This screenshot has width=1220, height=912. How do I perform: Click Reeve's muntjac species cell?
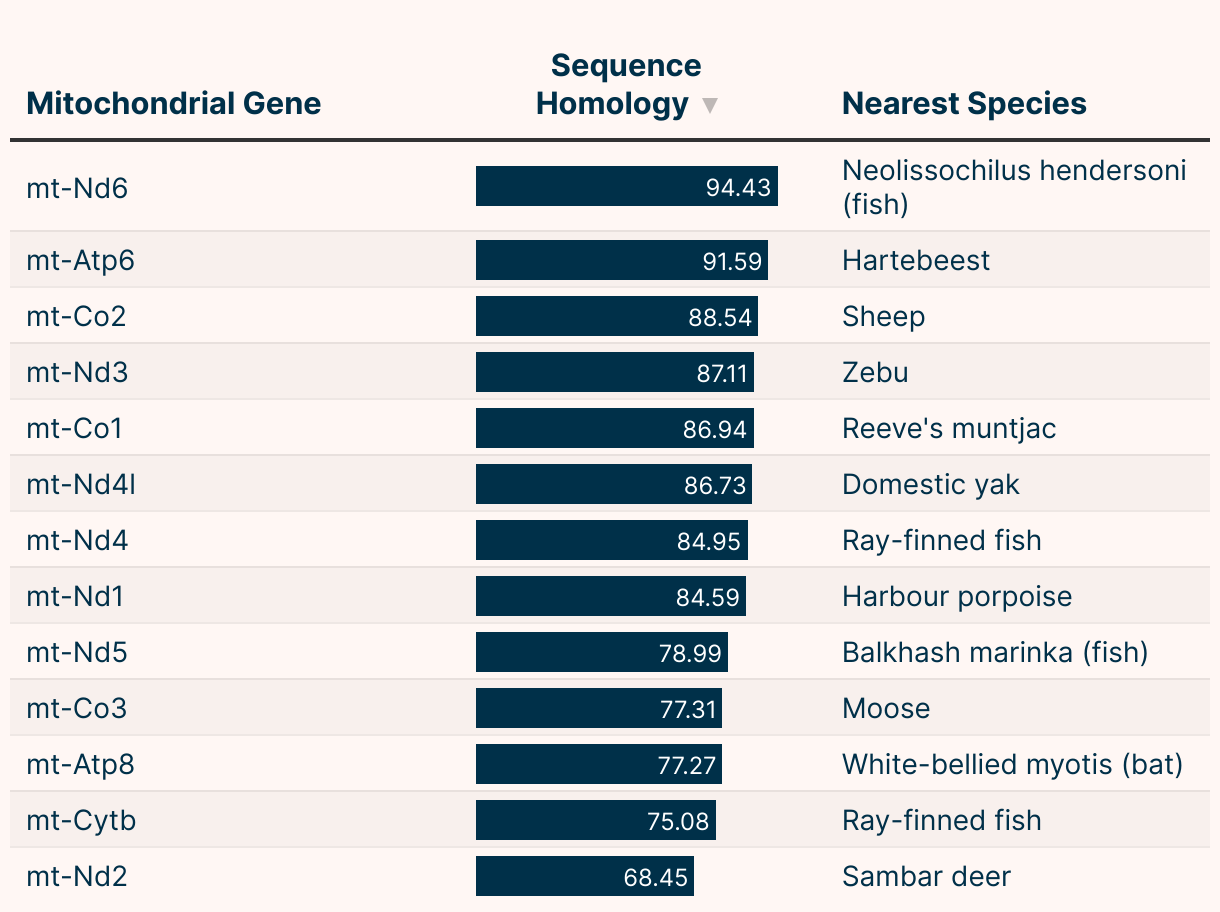[x=949, y=429]
